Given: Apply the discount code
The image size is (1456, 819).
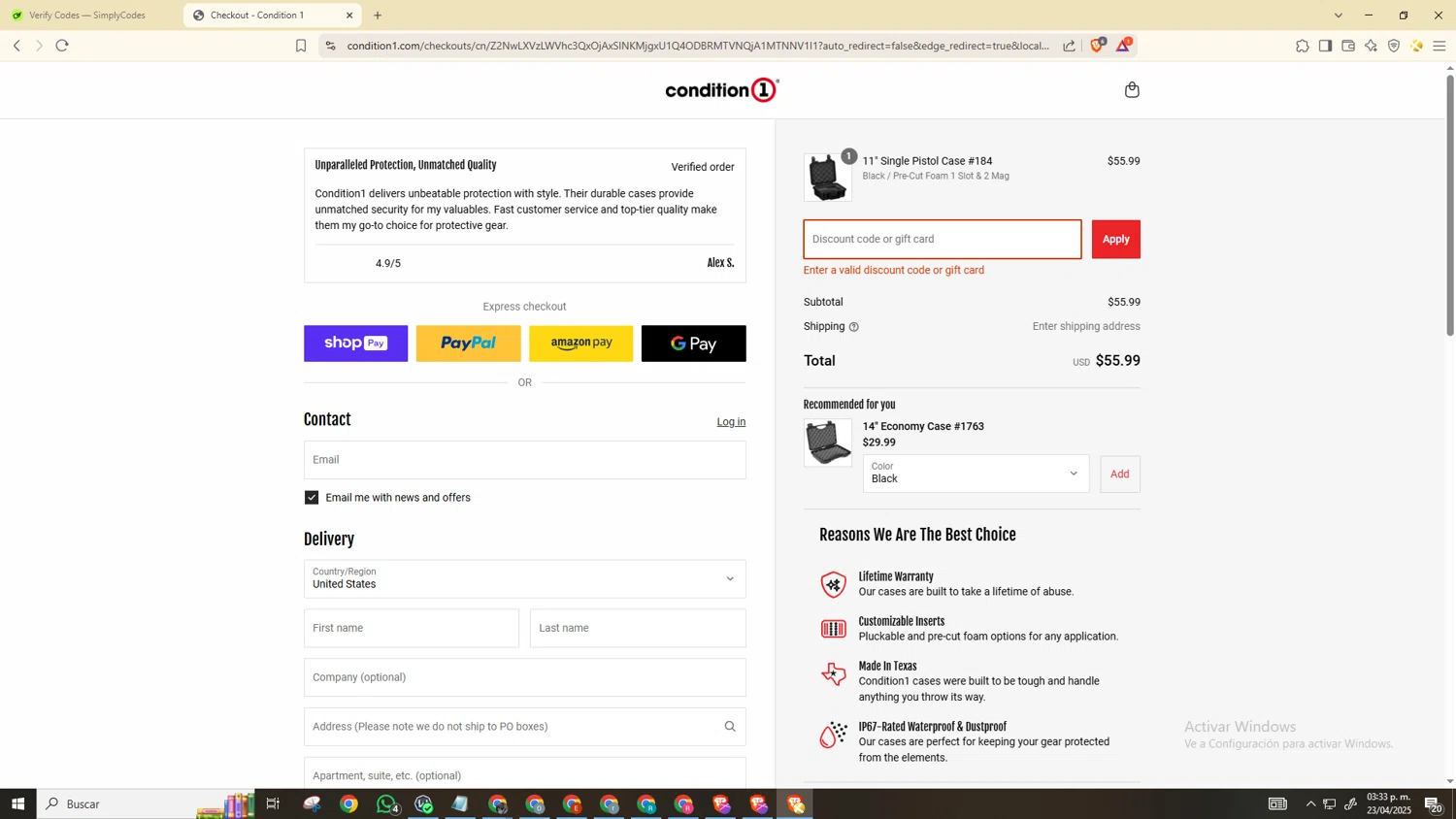Looking at the screenshot, I should tap(1116, 240).
